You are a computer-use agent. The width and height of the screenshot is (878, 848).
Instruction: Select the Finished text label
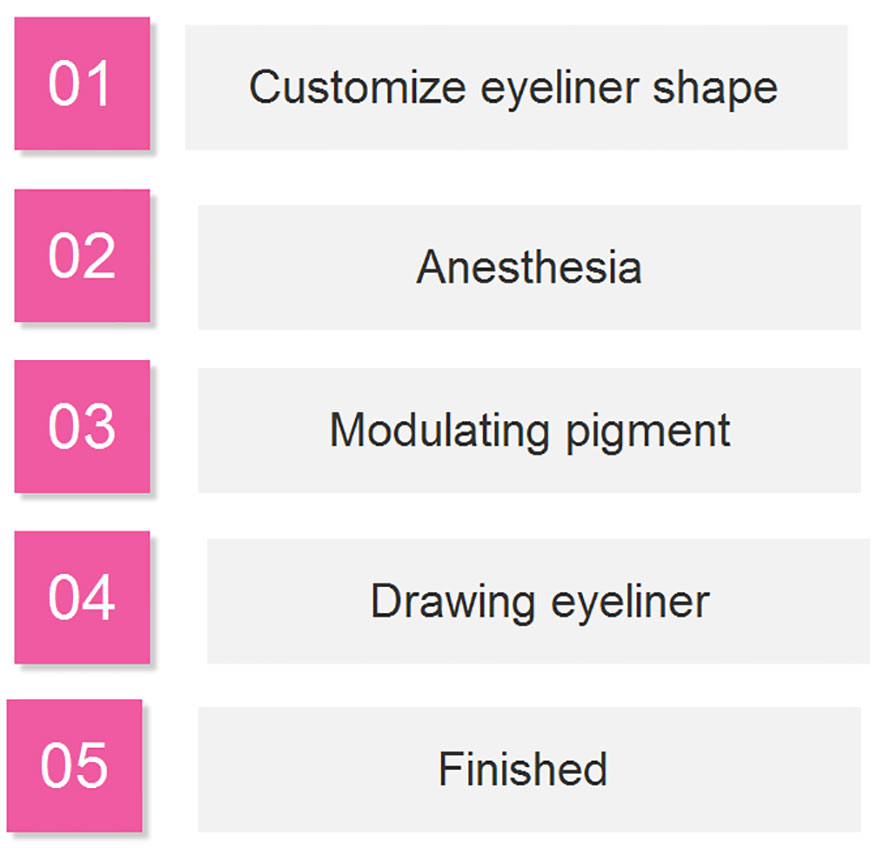point(523,769)
